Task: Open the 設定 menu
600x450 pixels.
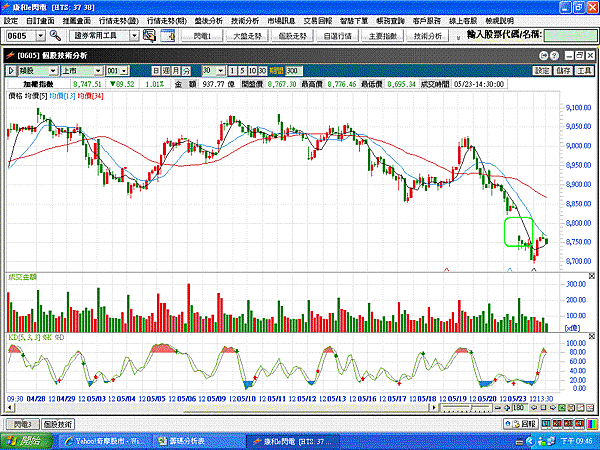Action: coord(11,21)
